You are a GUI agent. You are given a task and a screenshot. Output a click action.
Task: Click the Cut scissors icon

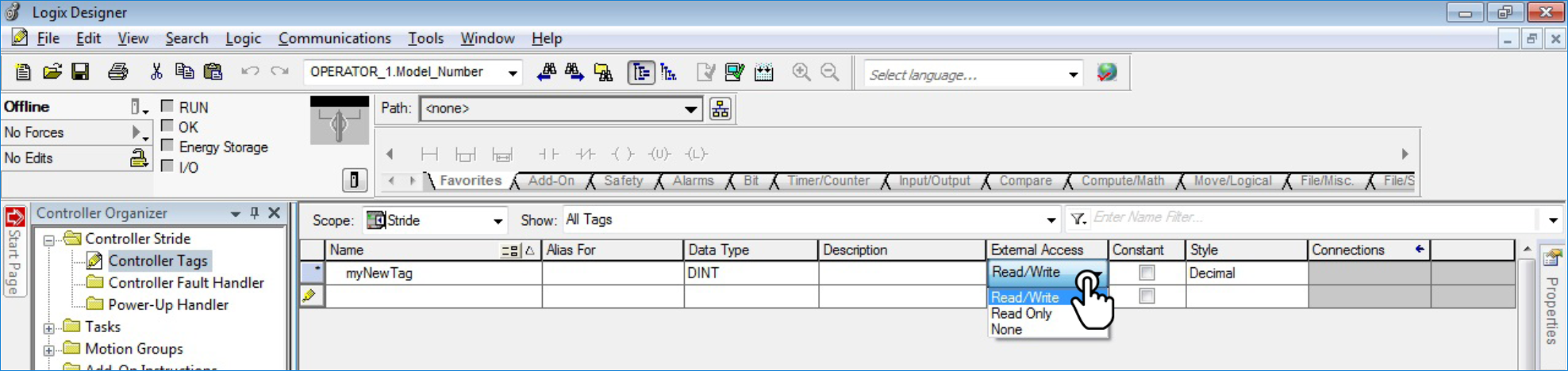[156, 72]
